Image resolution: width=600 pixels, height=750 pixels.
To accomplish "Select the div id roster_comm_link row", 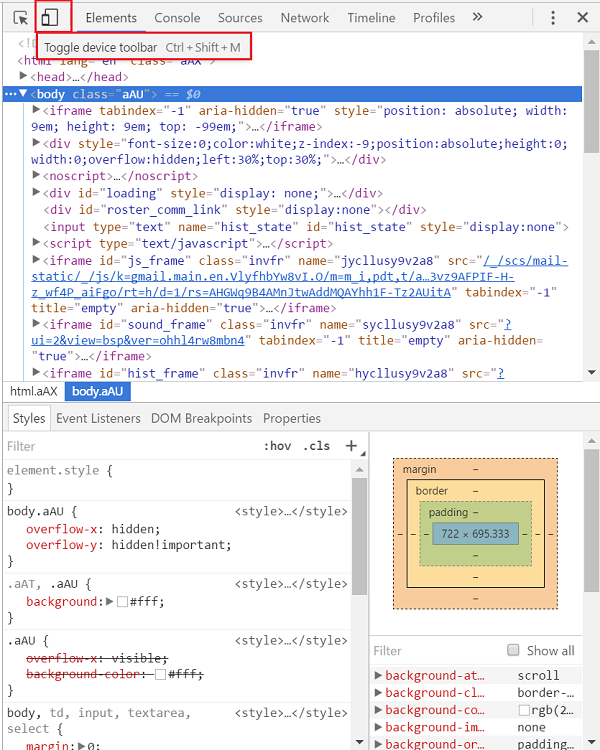I will coord(234,210).
